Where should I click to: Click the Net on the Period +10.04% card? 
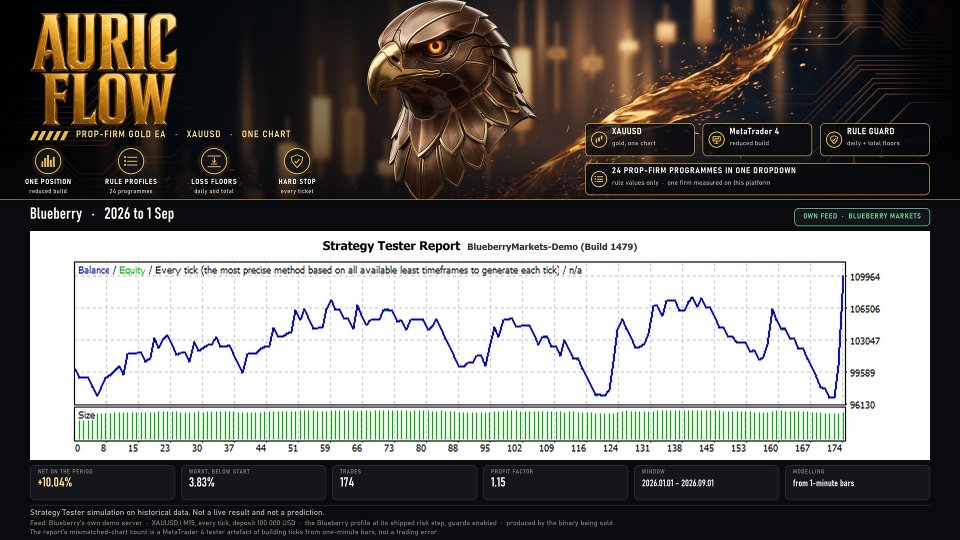102,482
